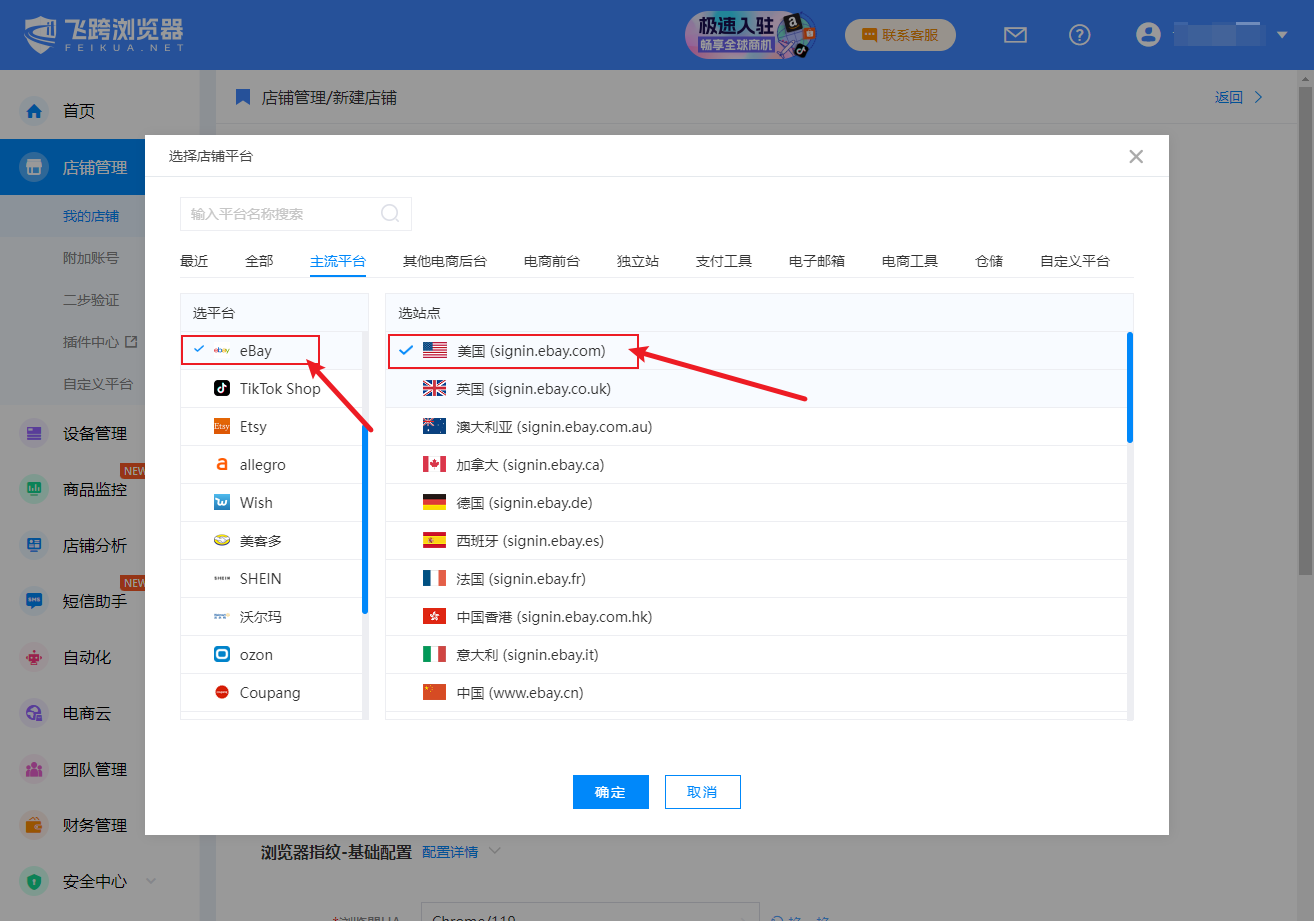Select the checked eBay platform entry

point(255,350)
